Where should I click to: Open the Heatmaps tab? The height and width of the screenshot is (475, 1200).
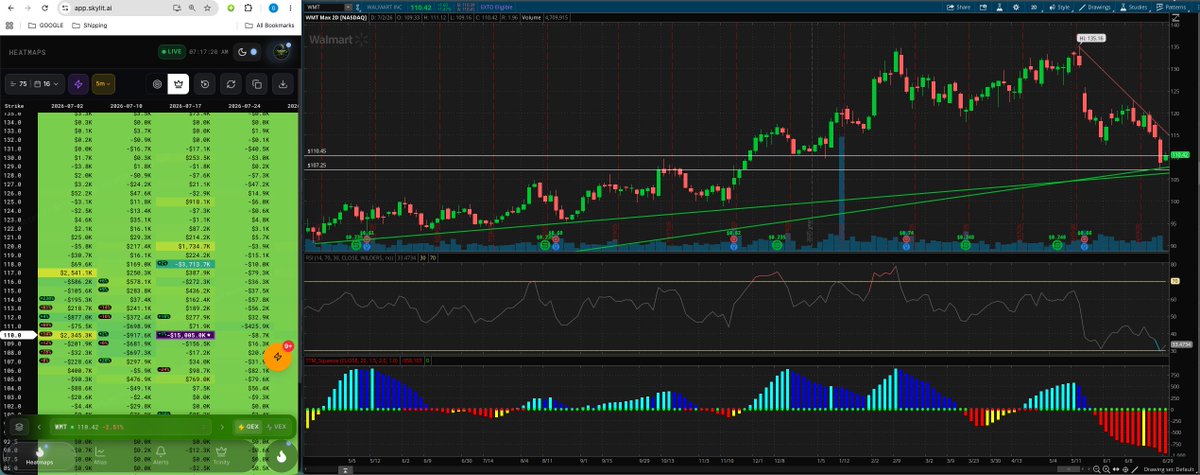tap(40, 456)
